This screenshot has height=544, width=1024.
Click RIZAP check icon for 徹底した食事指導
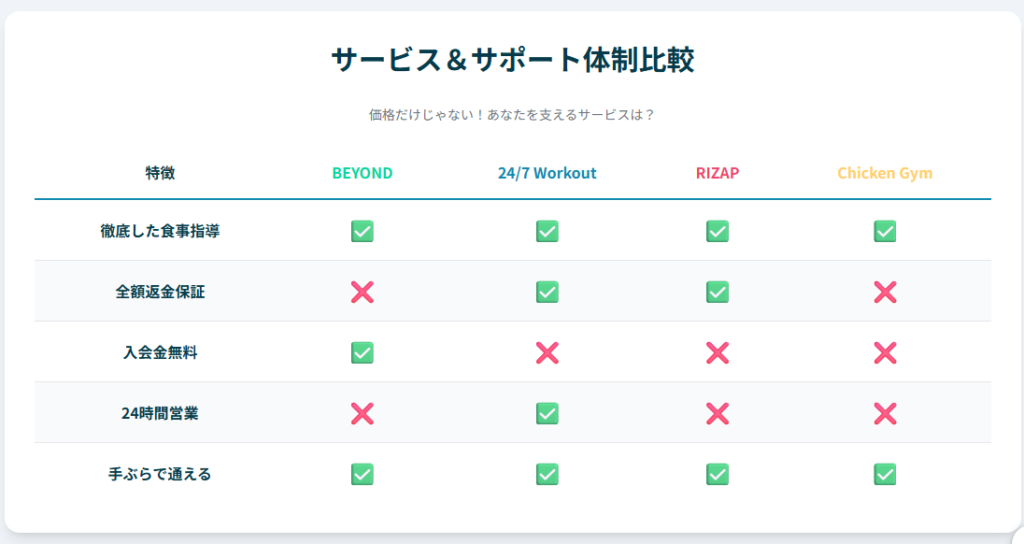(x=717, y=231)
